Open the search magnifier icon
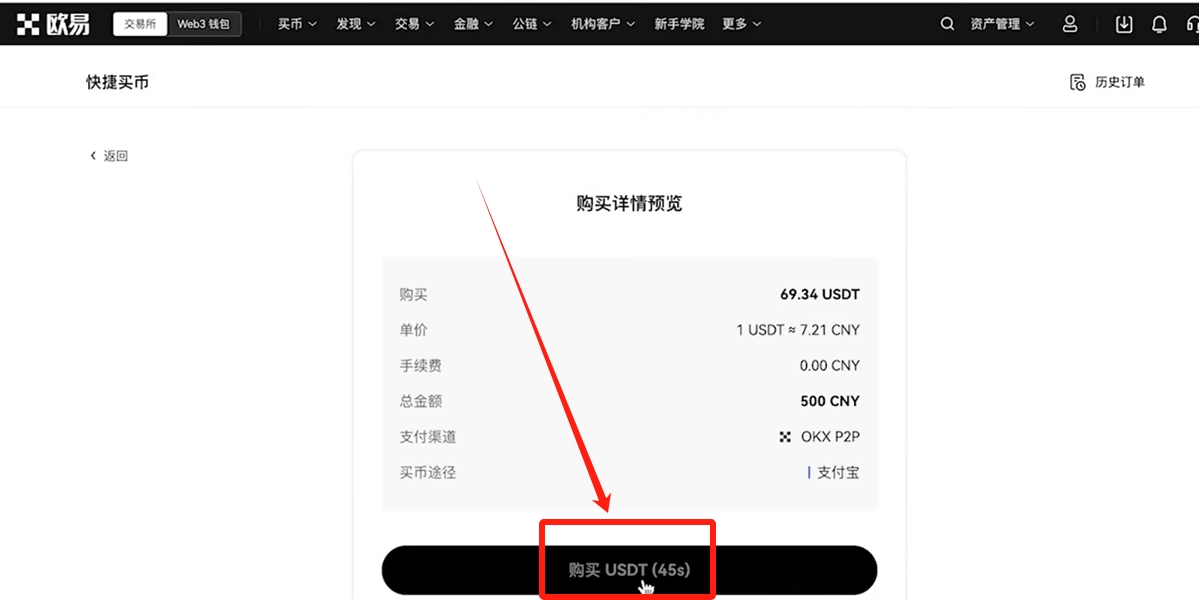 point(947,24)
